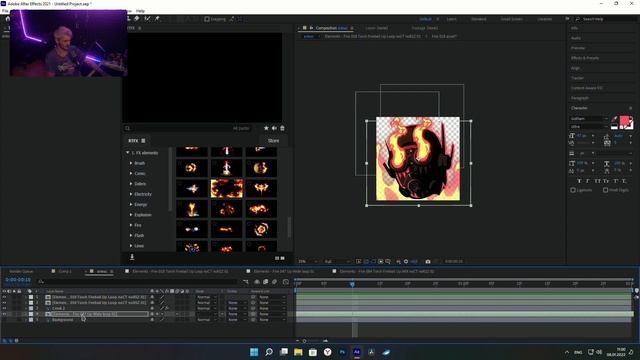
Task: Toggle visibility of the first timeline layer
Action: 4,297
